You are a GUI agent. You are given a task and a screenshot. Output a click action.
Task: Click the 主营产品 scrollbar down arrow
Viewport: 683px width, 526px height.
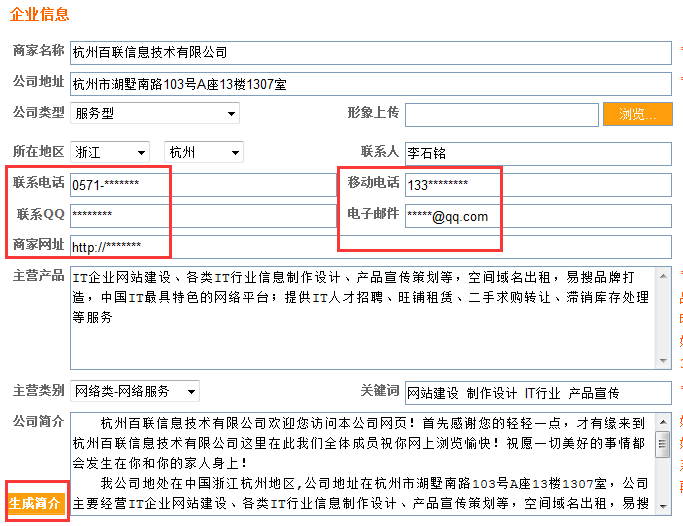coord(662,360)
